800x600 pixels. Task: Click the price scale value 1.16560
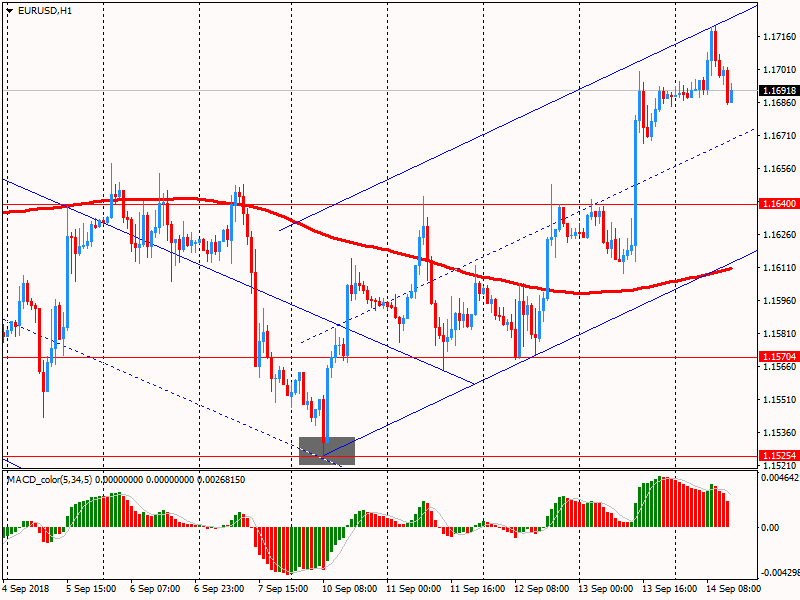tap(780, 169)
